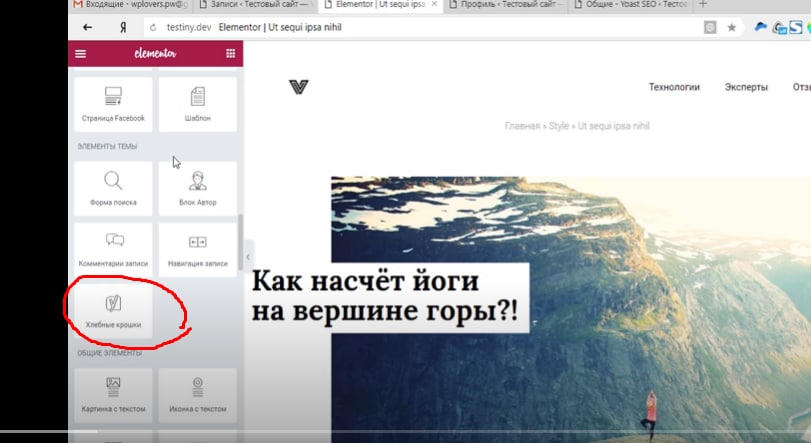Open the Технологии menu item
811x443 pixels.
coord(674,87)
